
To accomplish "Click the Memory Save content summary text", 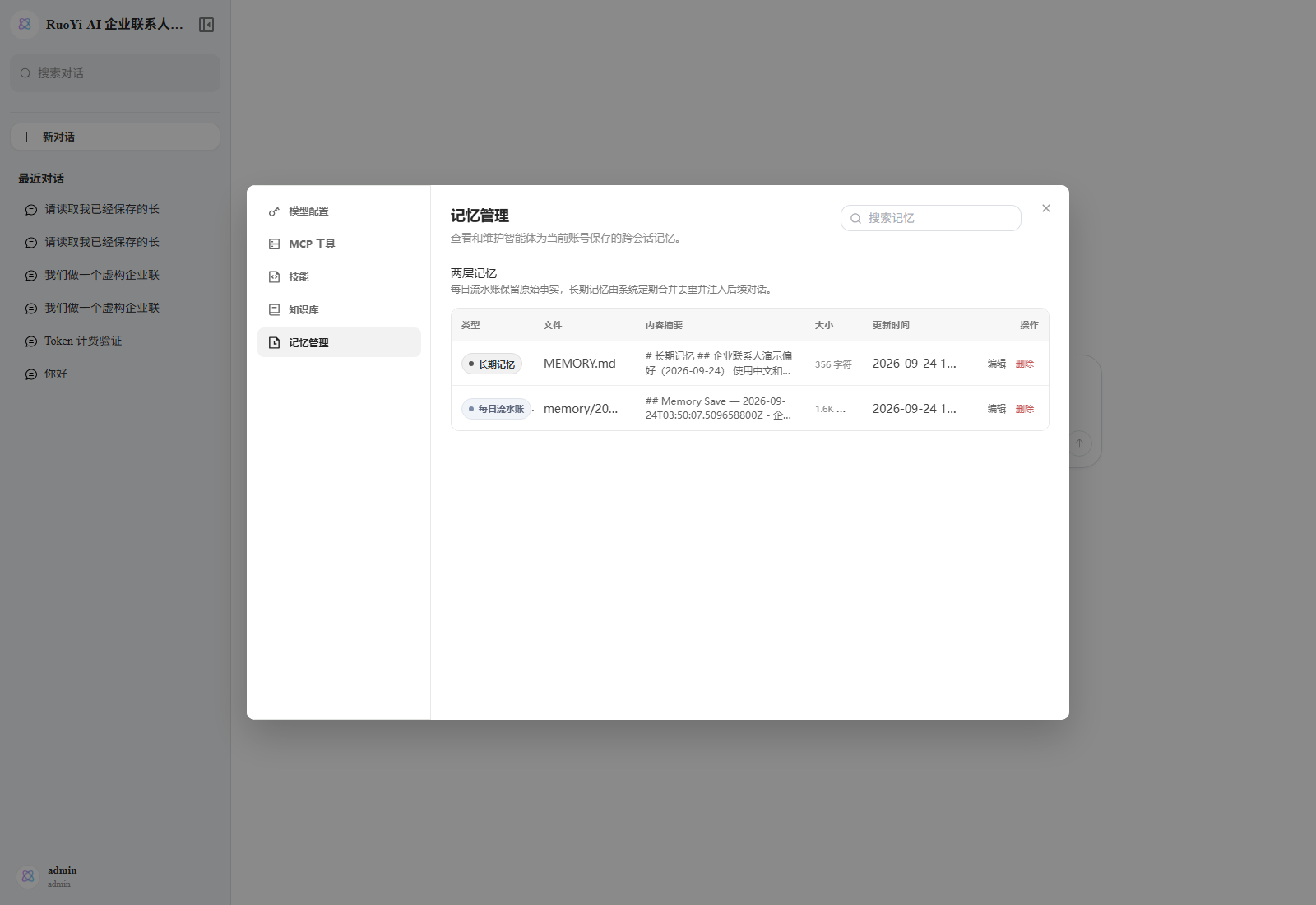I will pos(718,409).
